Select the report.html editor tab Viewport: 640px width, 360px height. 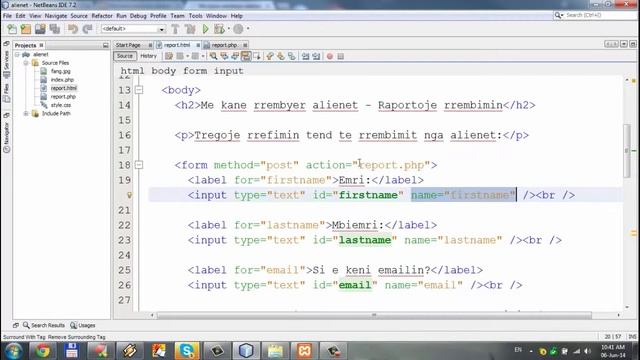pos(177,45)
